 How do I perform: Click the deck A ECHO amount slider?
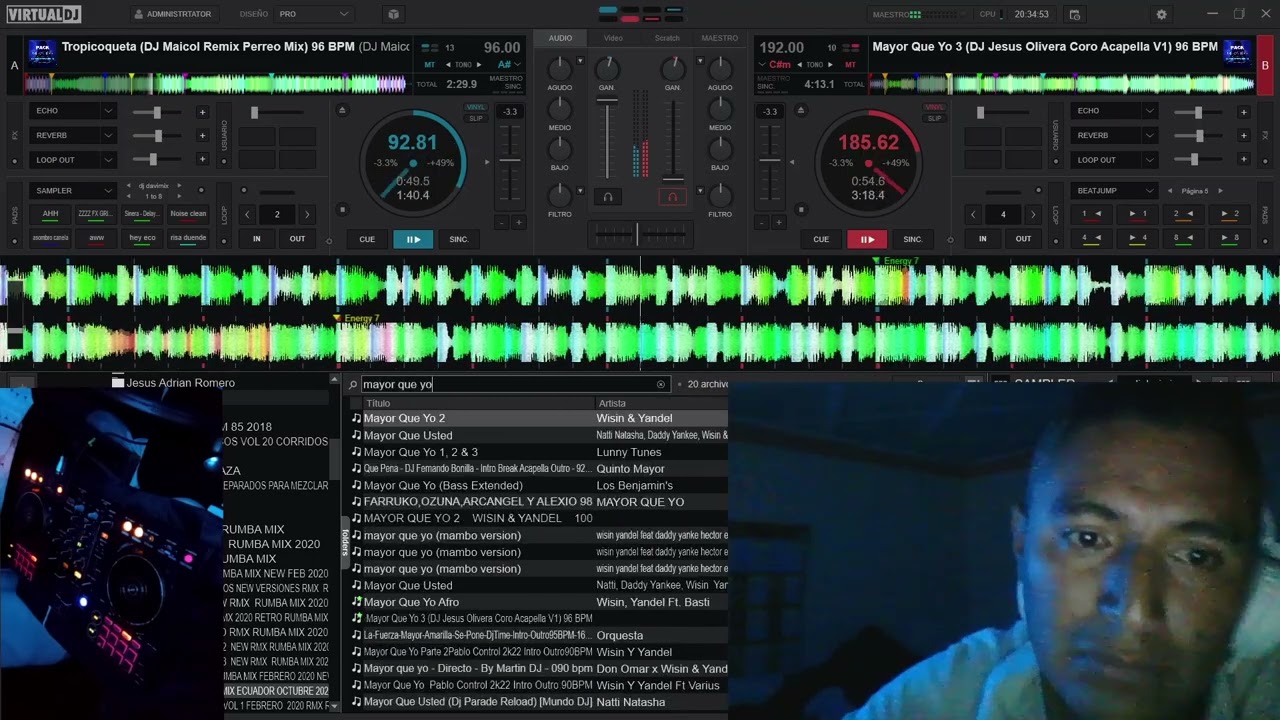[158, 112]
